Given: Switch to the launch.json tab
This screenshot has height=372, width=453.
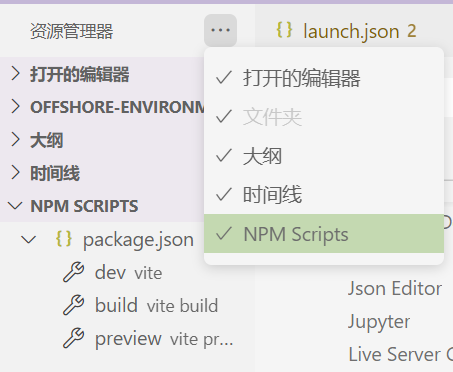Looking at the screenshot, I should click(x=347, y=31).
